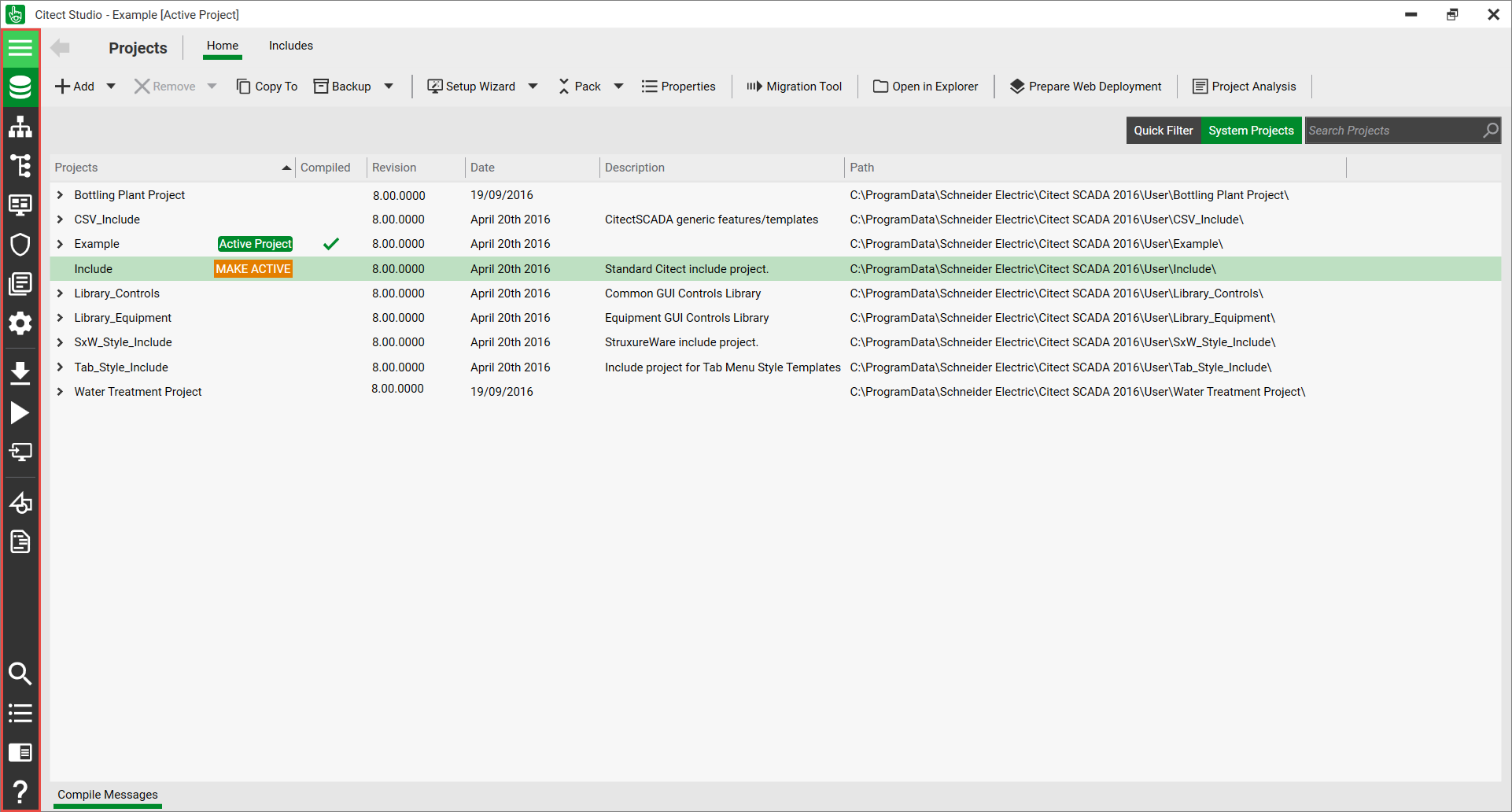Toggle the Quick Filter button
The image size is (1512, 812).
1163,131
